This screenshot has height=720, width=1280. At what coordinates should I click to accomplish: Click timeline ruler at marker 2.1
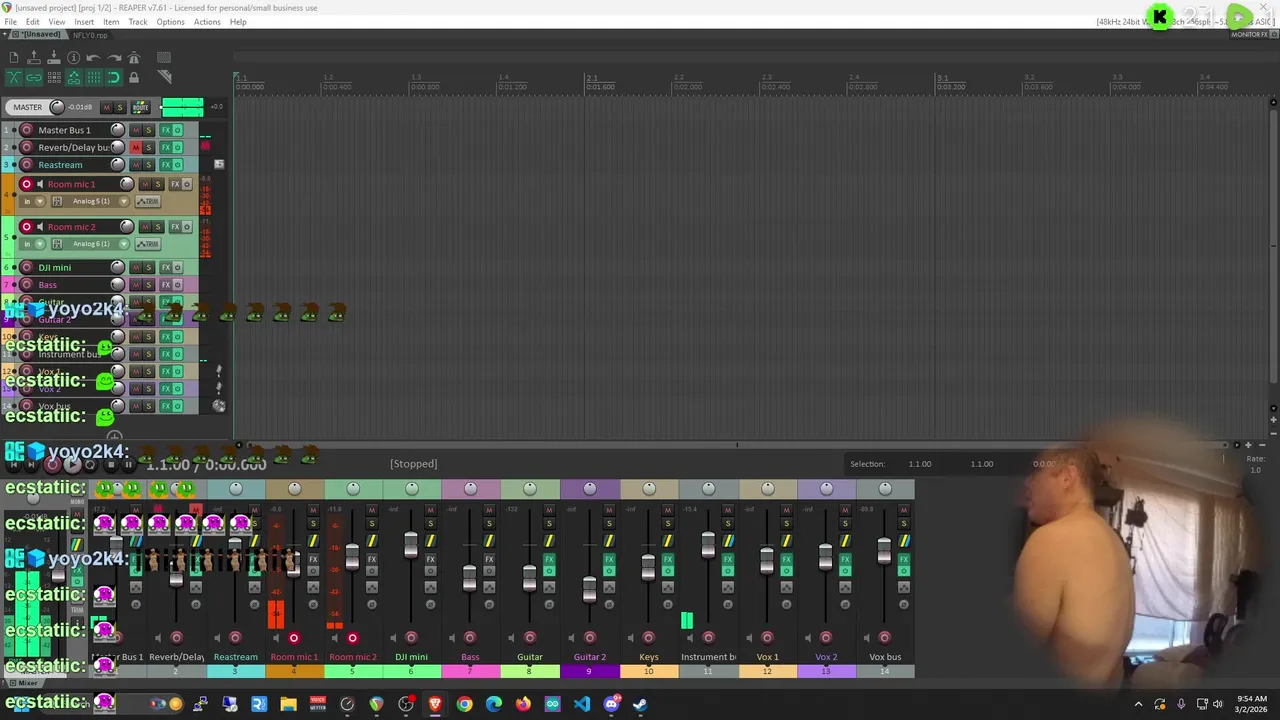pyautogui.click(x=592, y=78)
